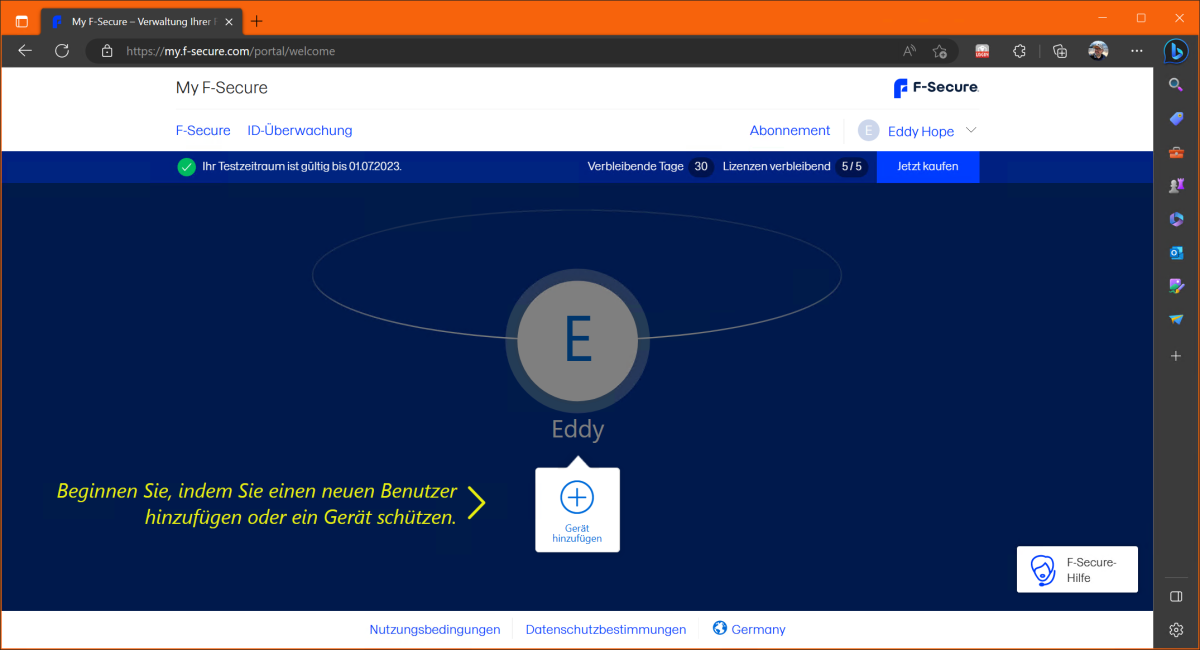Click the Jetzt kaufen button
This screenshot has width=1200, height=650.
(x=928, y=167)
